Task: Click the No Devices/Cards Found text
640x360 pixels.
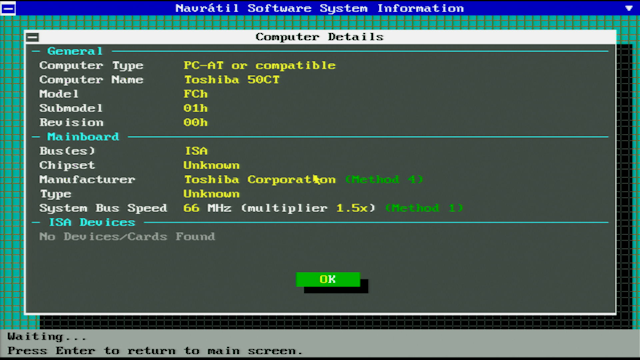Action: (x=127, y=237)
